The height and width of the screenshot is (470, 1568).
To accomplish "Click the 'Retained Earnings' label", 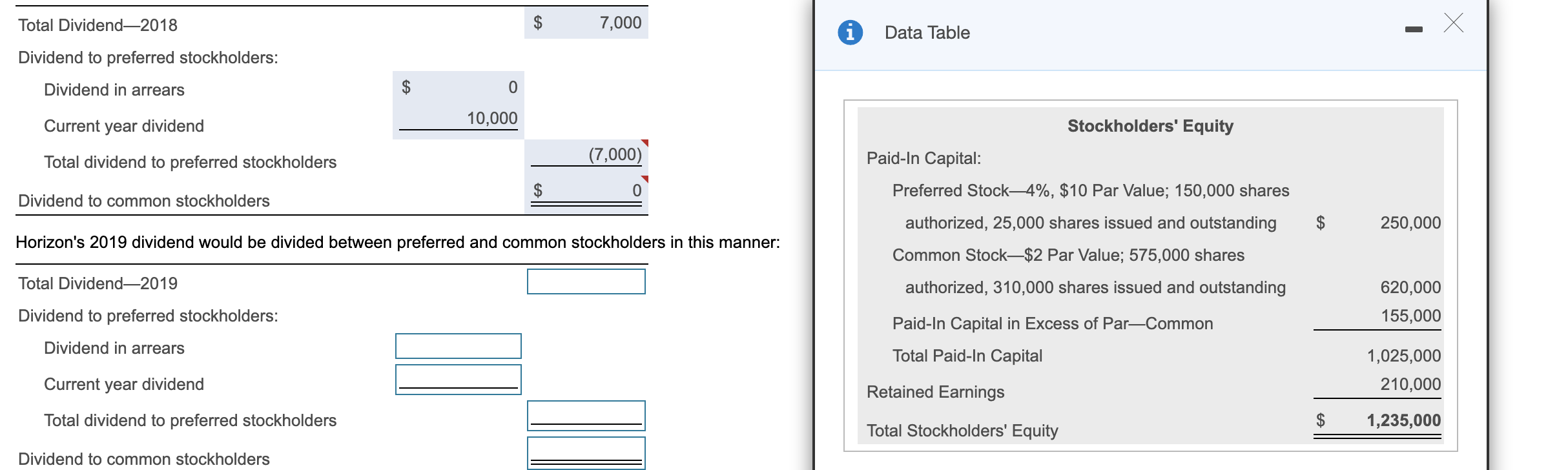I will [x=935, y=392].
